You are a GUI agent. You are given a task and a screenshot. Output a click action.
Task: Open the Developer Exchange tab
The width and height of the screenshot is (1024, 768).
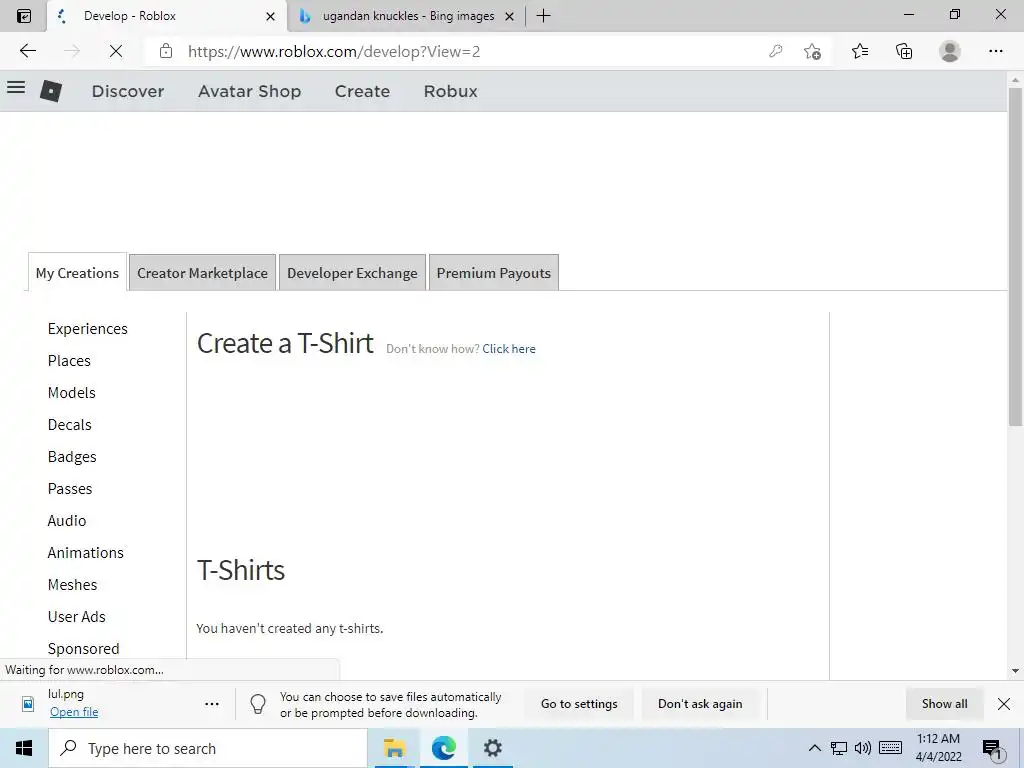pos(352,273)
